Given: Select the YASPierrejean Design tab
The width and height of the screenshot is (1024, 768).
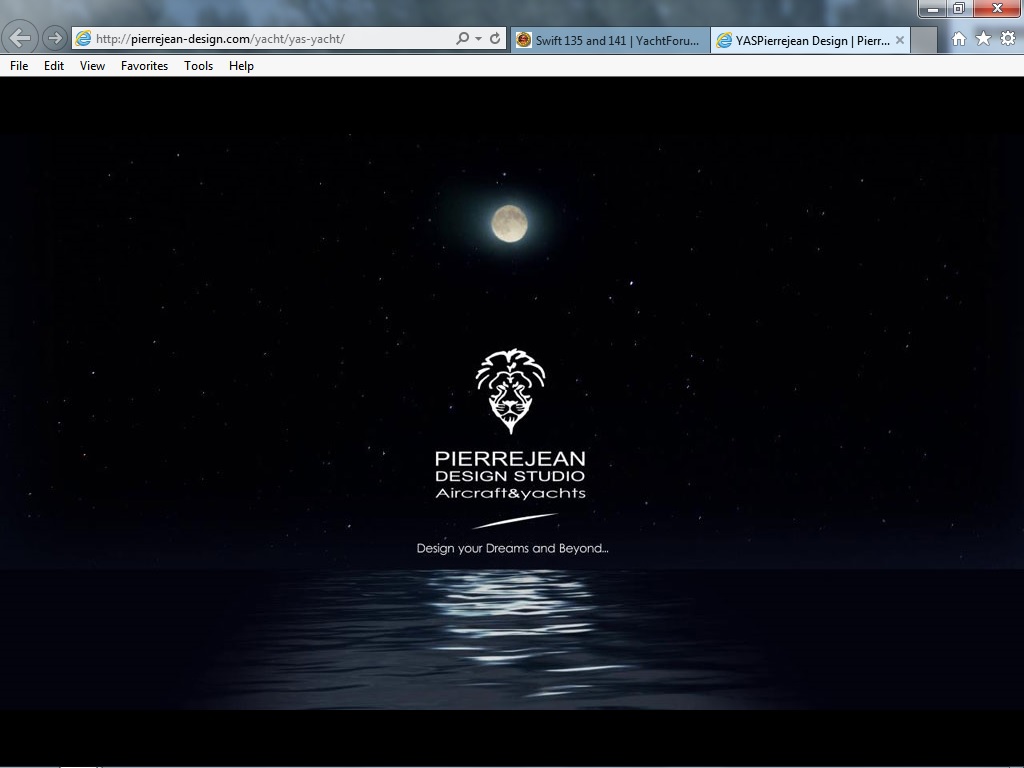Looking at the screenshot, I should (810, 40).
